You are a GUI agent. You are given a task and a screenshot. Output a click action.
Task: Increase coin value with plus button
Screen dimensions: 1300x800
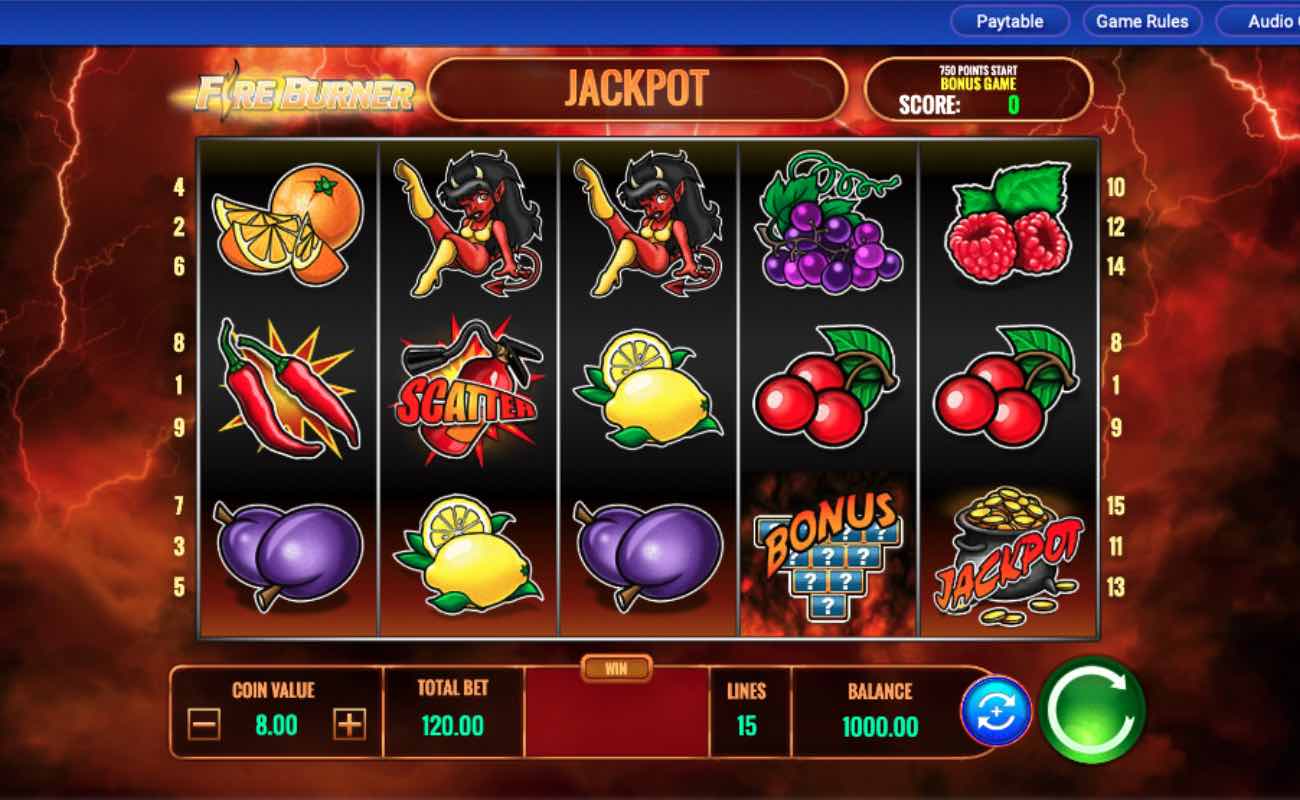click(x=349, y=724)
